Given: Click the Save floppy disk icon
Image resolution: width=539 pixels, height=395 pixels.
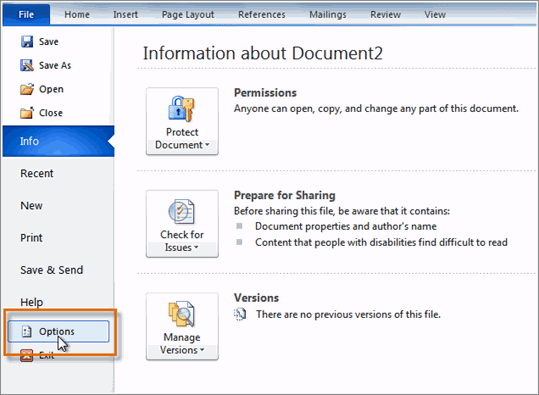Looking at the screenshot, I should point(27,42).
